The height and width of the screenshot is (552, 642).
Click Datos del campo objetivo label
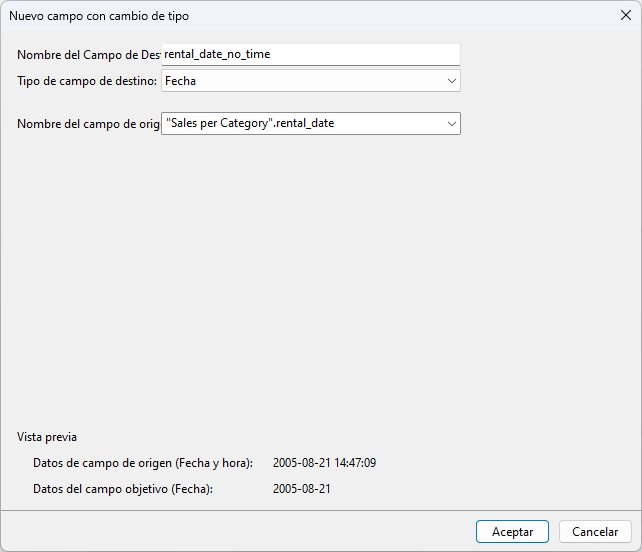[x=123, y=489]
